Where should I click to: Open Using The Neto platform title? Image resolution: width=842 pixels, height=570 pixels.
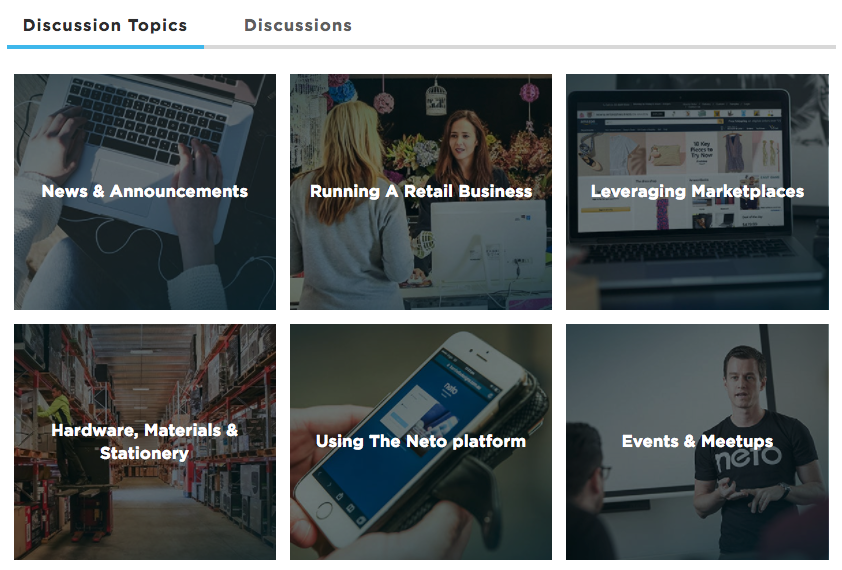click(x=421, y=442)
